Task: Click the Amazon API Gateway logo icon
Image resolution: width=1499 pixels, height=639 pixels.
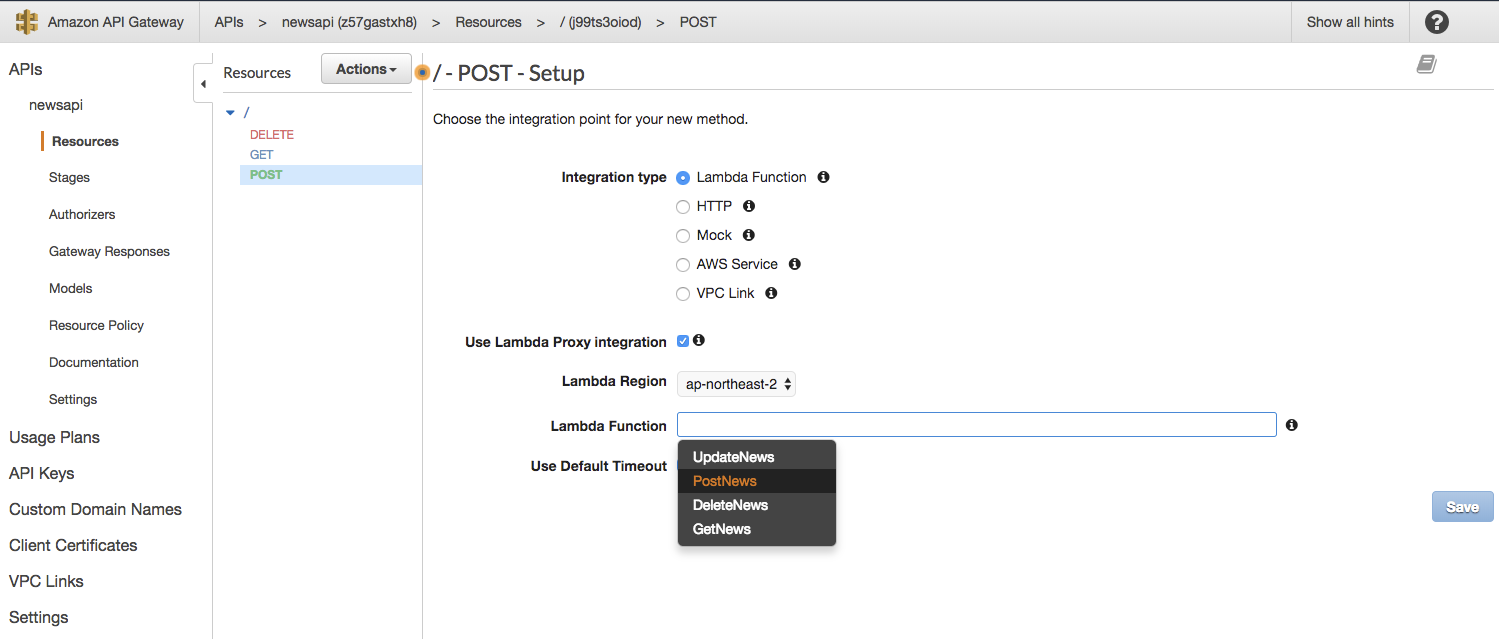Action: pos(26,22)
